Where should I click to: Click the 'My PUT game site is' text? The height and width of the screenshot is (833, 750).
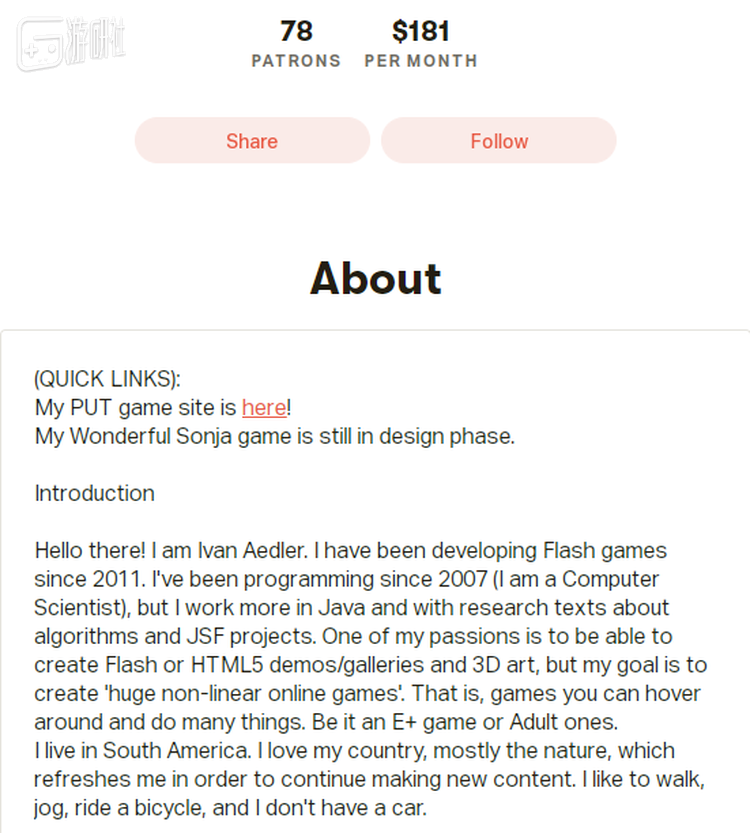tap(137, 407)
